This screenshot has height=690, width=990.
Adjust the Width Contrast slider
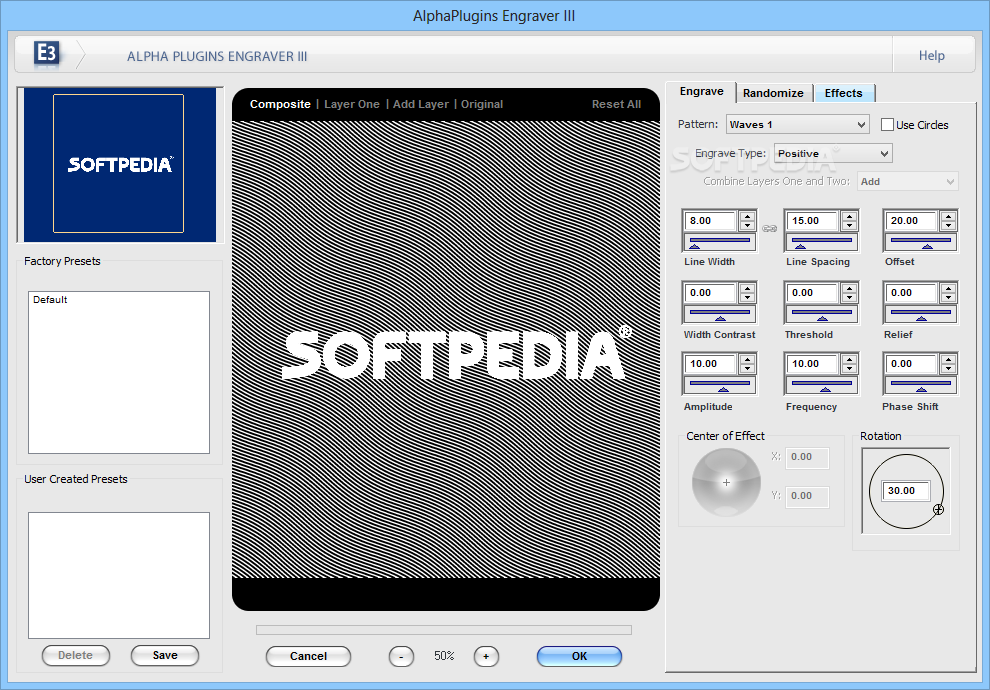coord(720,314)
